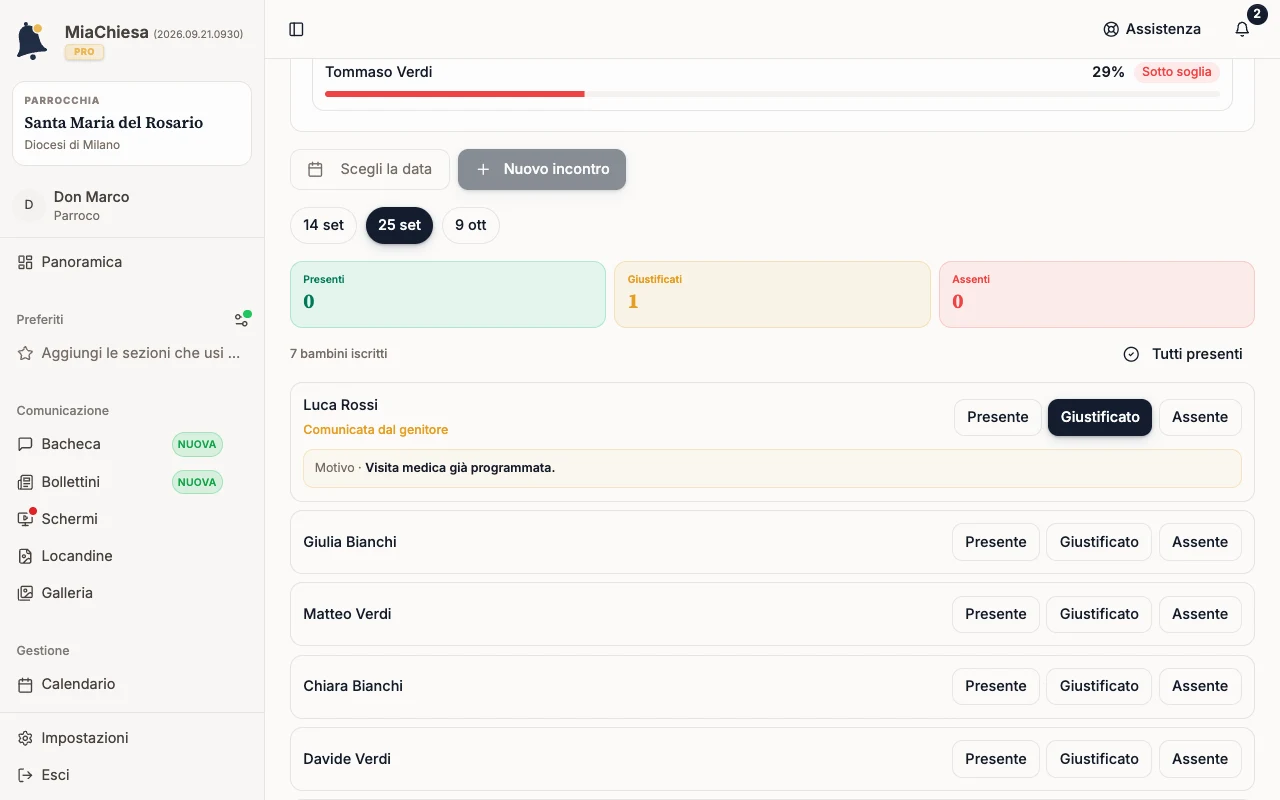
Task: Set Davide Verdi to Giustificato
Action: coord(1099,759)
